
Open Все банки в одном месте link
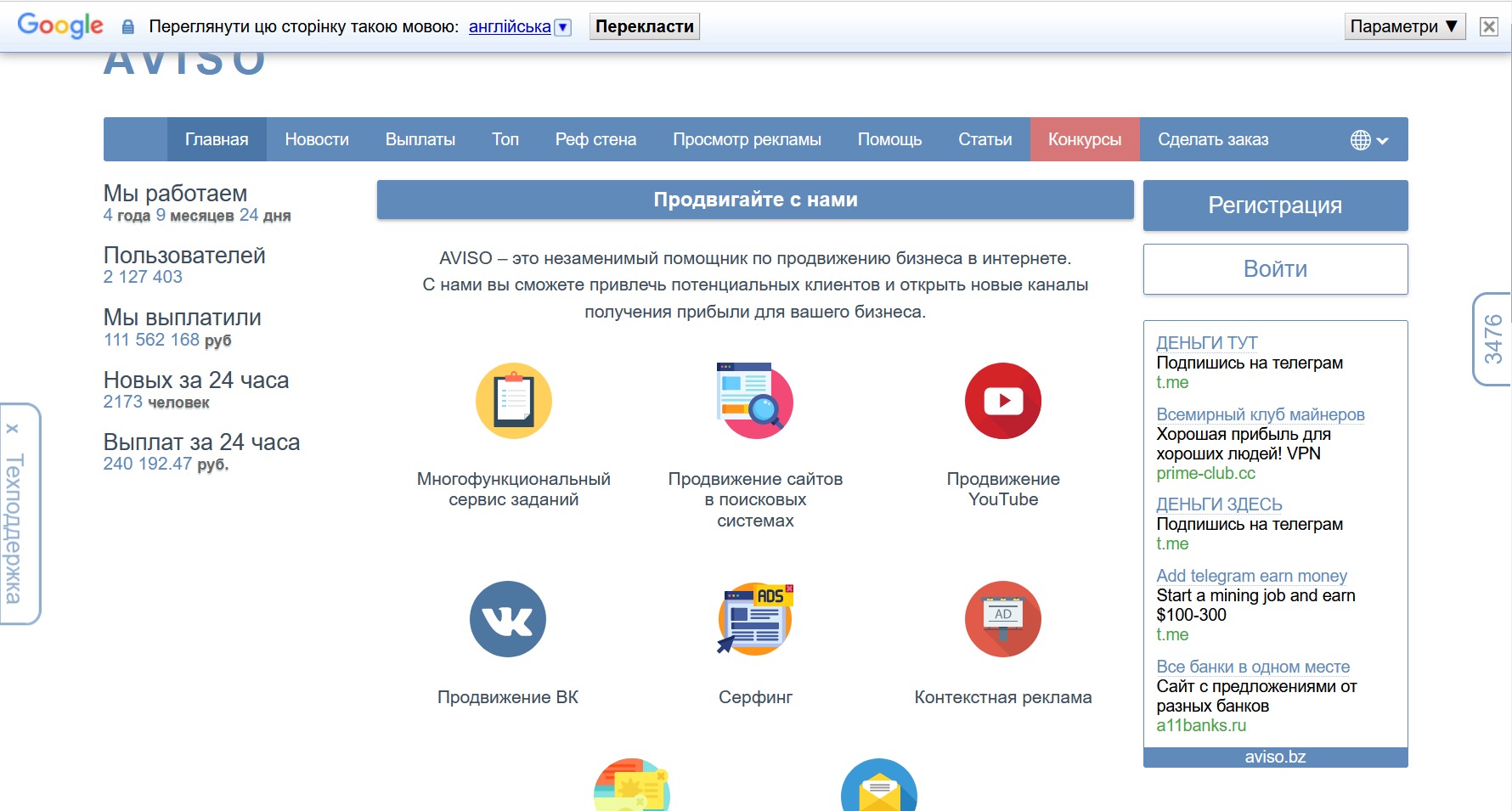point(1253,667)
